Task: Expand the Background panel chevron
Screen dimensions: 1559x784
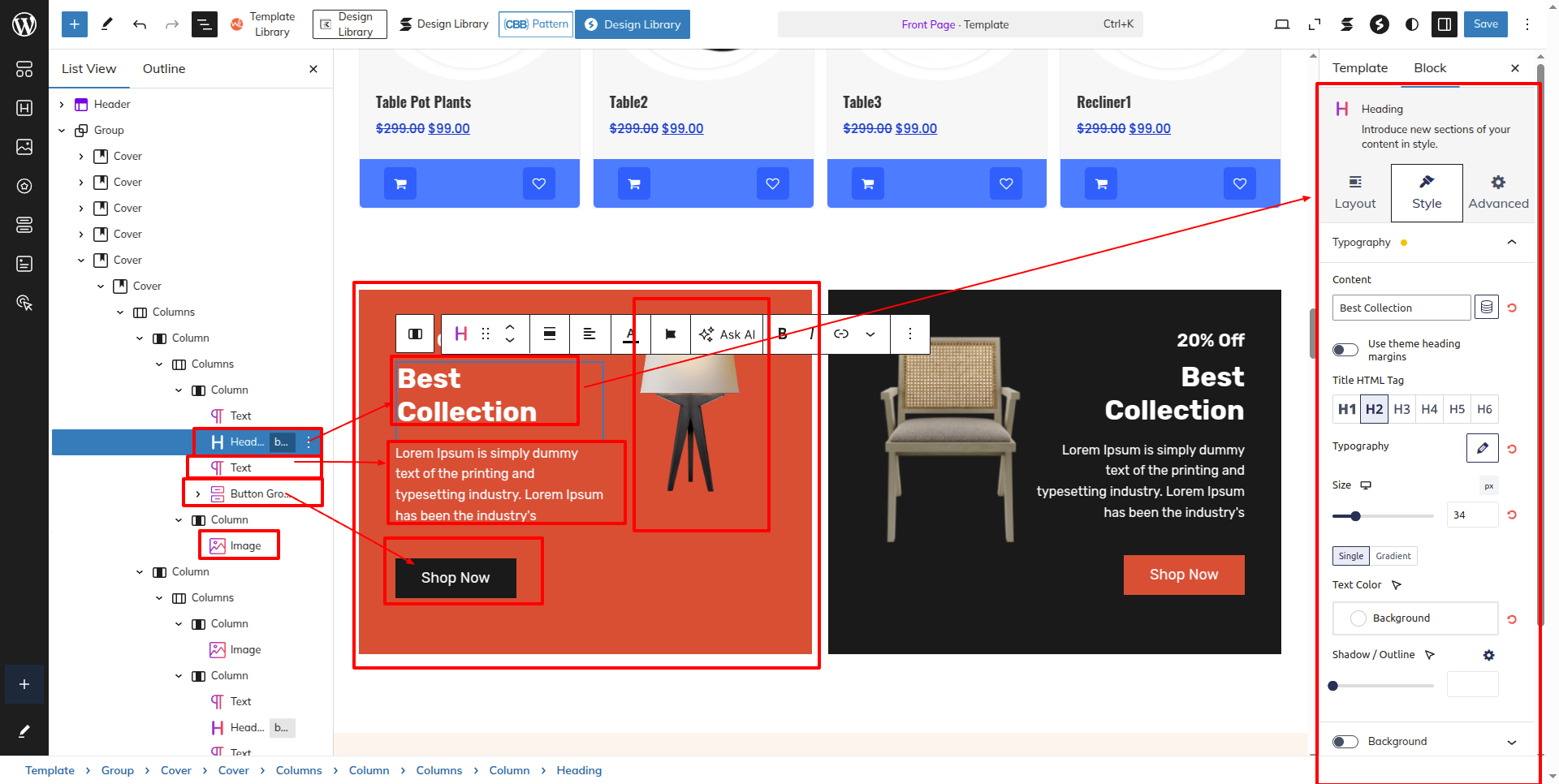Action: coord(1512,742)
